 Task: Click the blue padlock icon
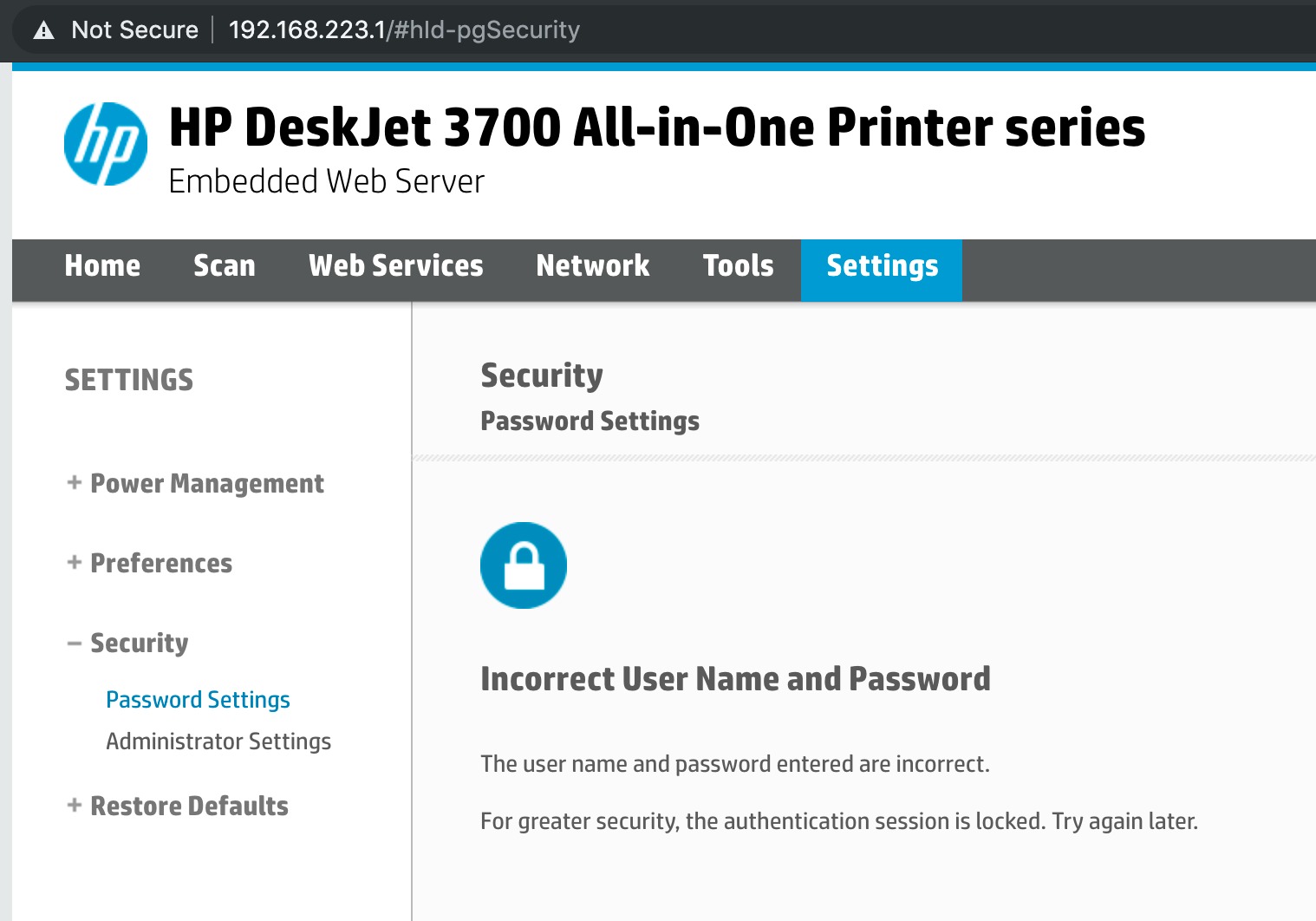[524, 565]
